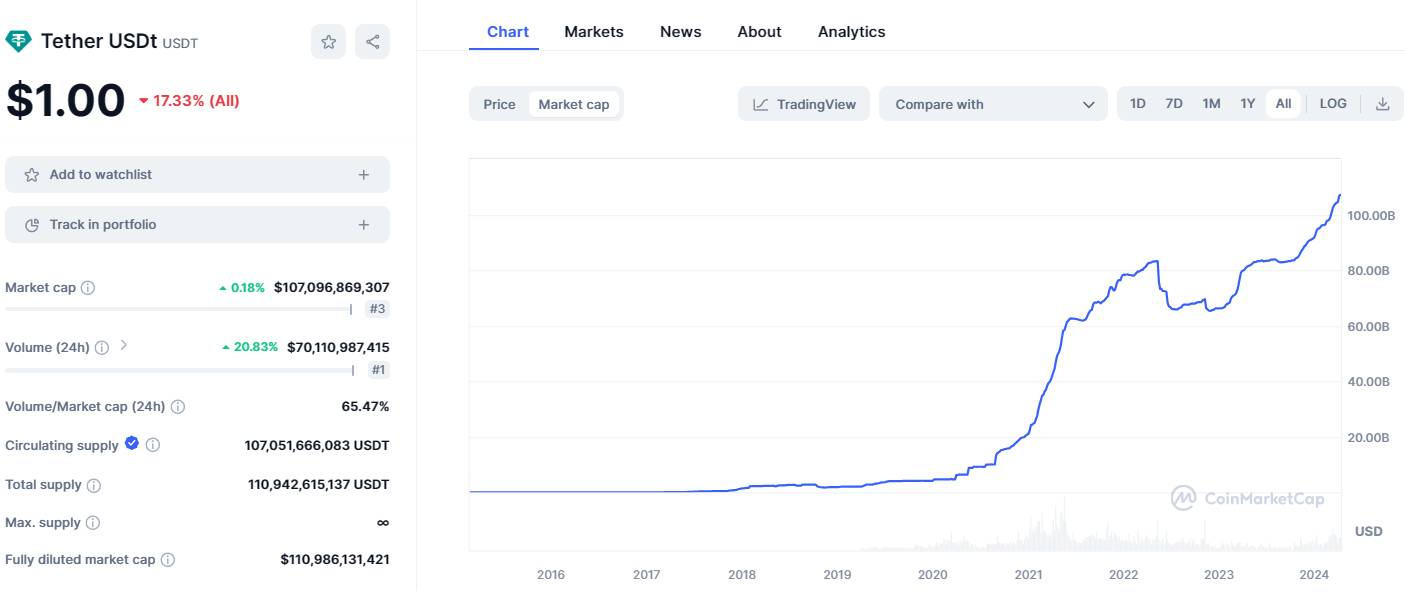The height and width of the screenshot is (591, 1405).
Task: Click info icon next to Circulating supply
Action: 153,445
